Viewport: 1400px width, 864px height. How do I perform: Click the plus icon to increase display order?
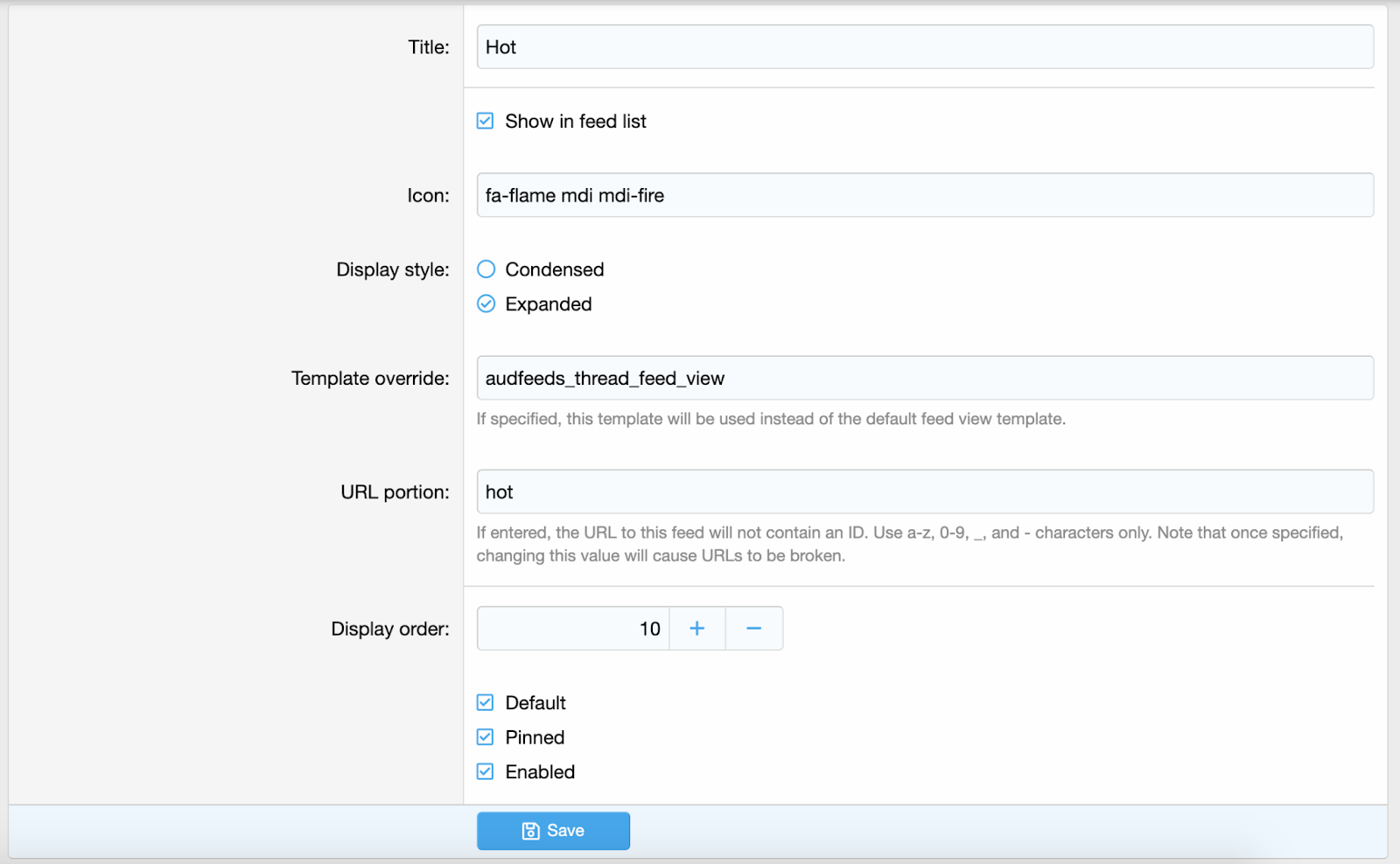coord(696,629)
